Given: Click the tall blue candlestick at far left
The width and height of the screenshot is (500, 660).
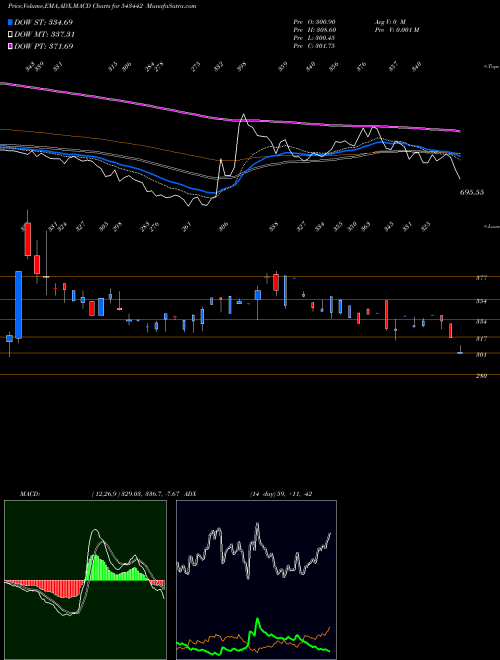Looking at the screenshot, I should tap(19, 305).
